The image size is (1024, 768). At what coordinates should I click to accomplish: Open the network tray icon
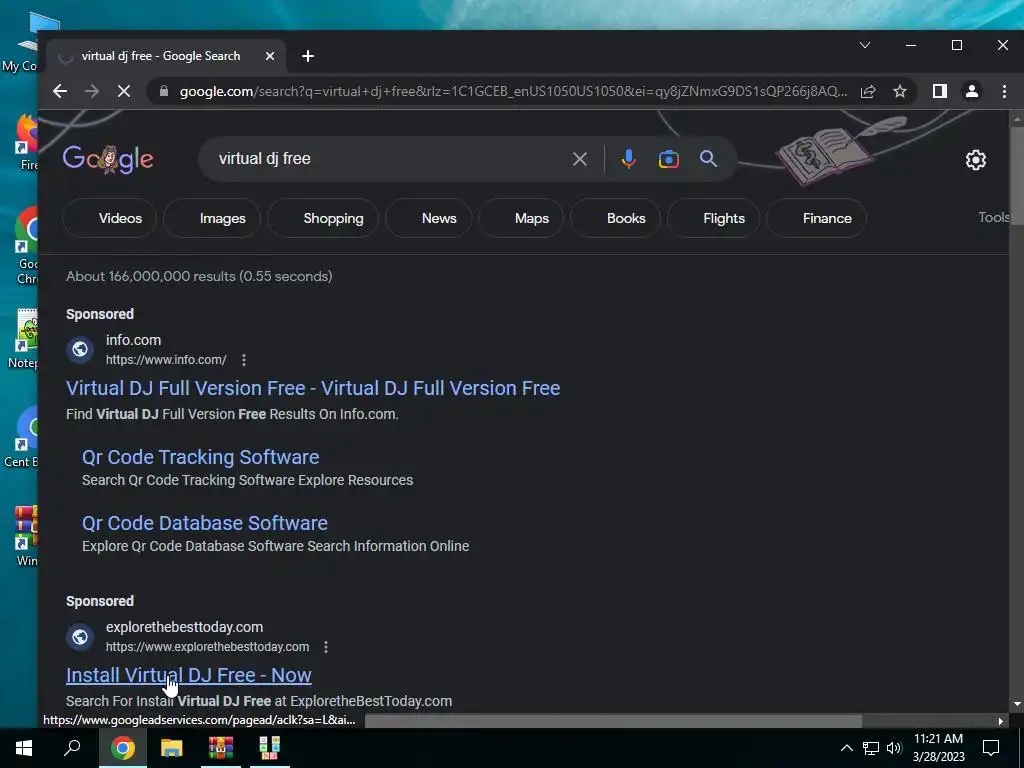[871, 748]
